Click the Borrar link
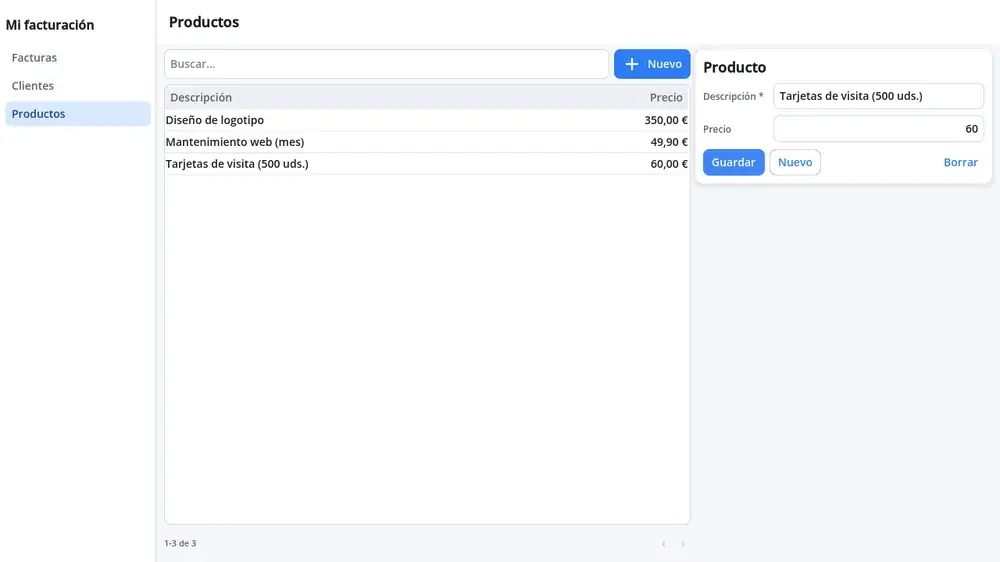The image size is (1000, 562). 960,162
